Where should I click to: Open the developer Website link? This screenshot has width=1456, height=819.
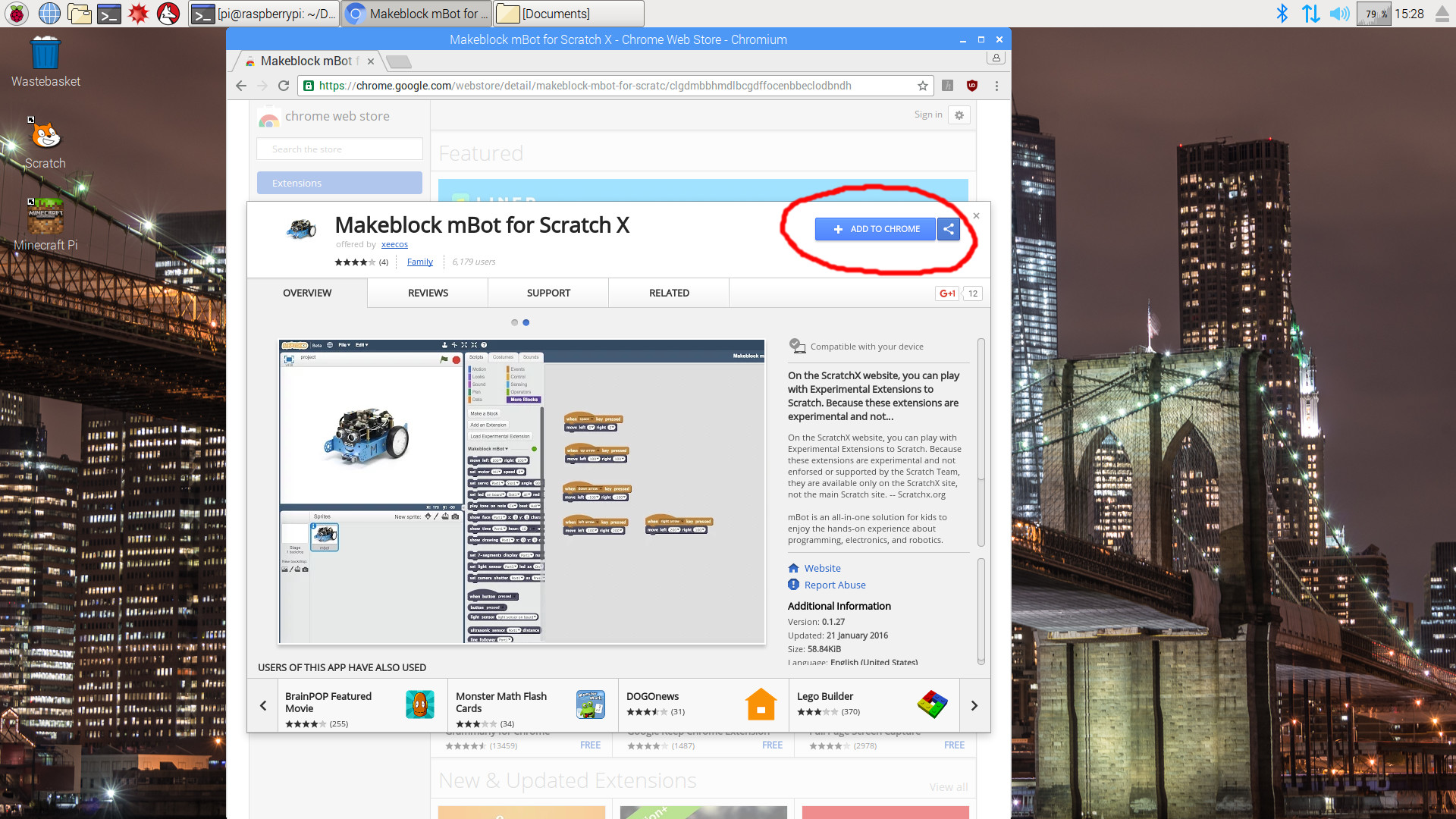[x=822, y=568]
